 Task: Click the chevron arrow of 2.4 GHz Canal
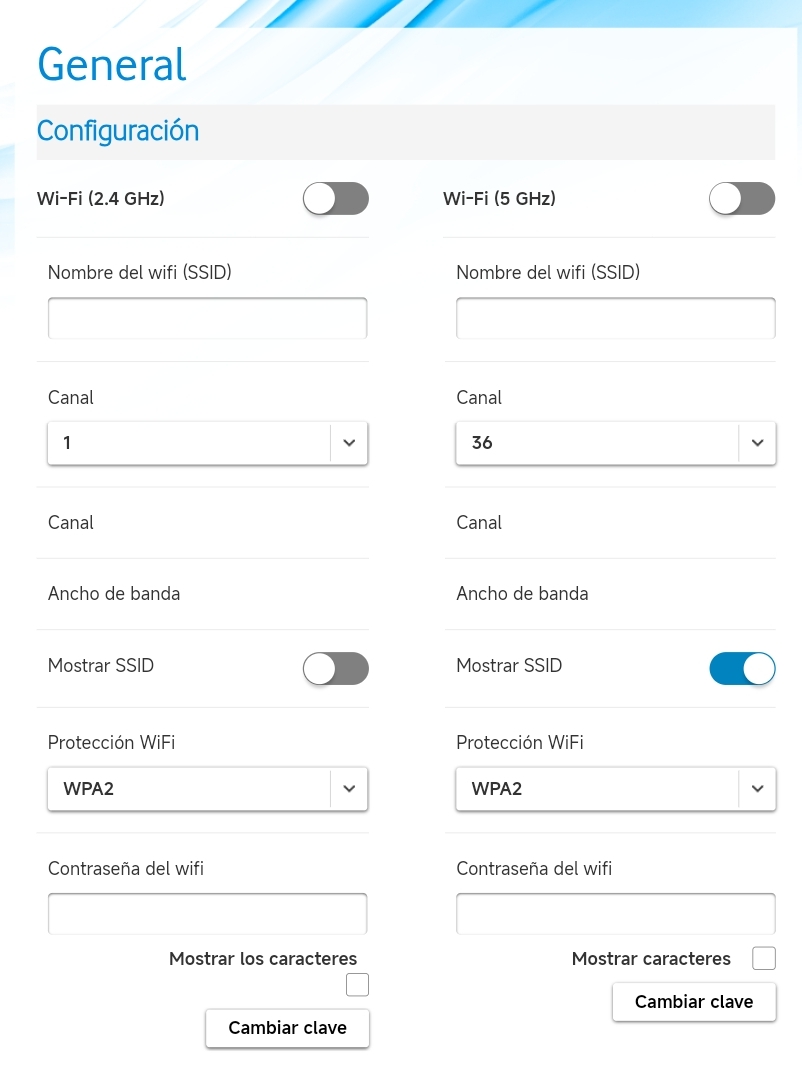[x=349, y=442]
